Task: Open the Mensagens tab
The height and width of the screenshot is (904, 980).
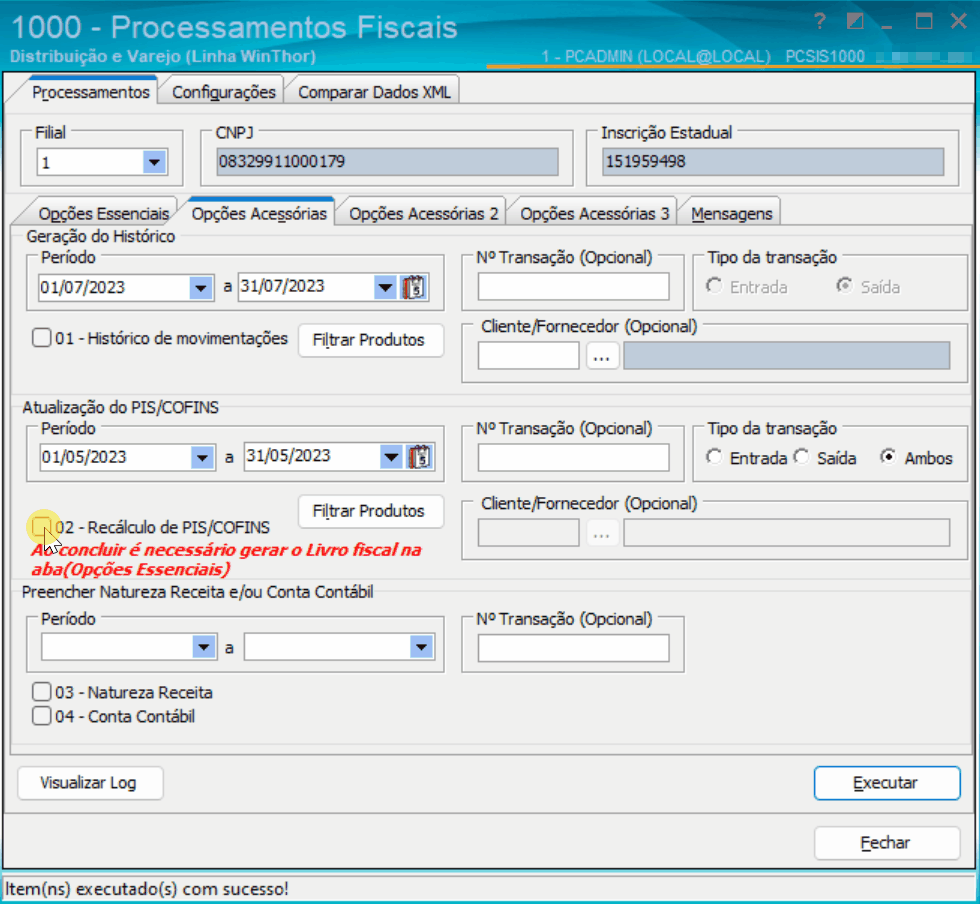Action: click(x=731, y=214)
